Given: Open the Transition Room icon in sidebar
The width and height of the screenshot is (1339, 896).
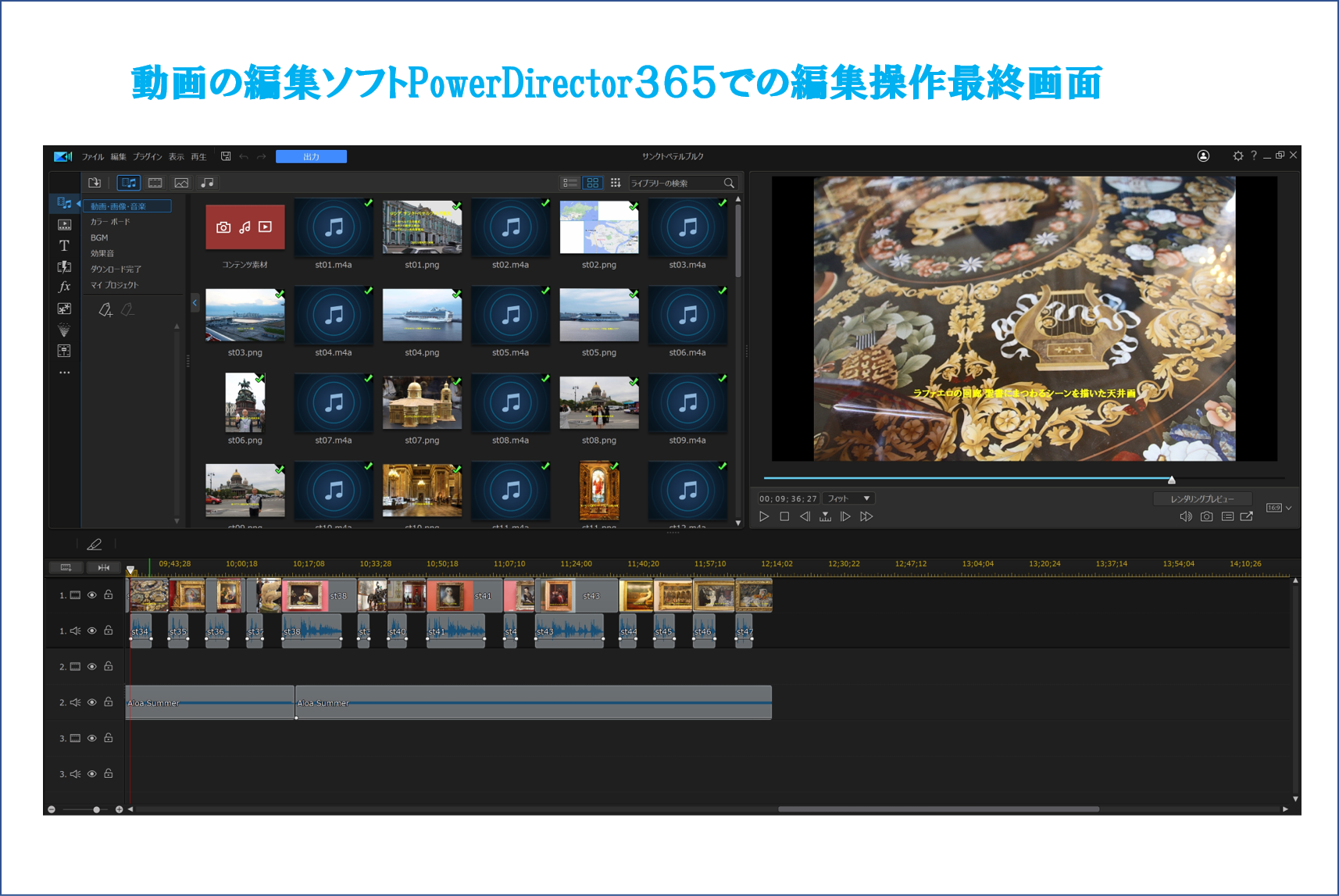Looking at the screenshot, I should [x=64, y=266].
